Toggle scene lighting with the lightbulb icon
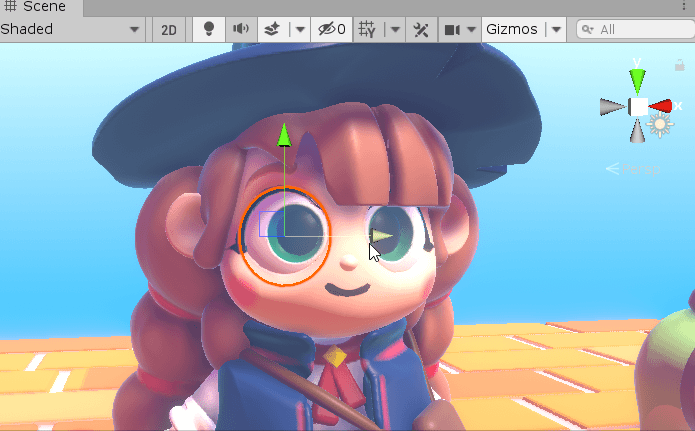Viewport: 695px width, 431px height. click(x=209, y=29)
